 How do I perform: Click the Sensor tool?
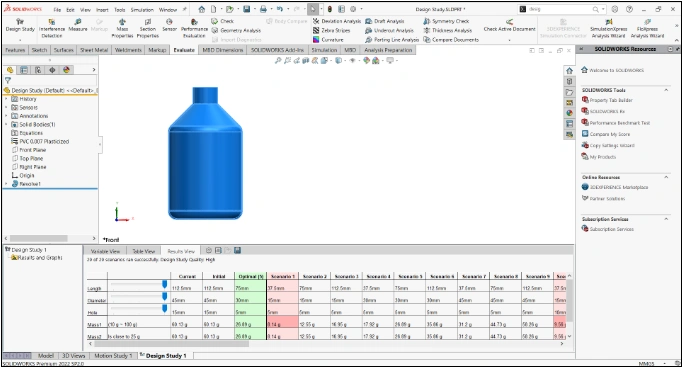169,25
